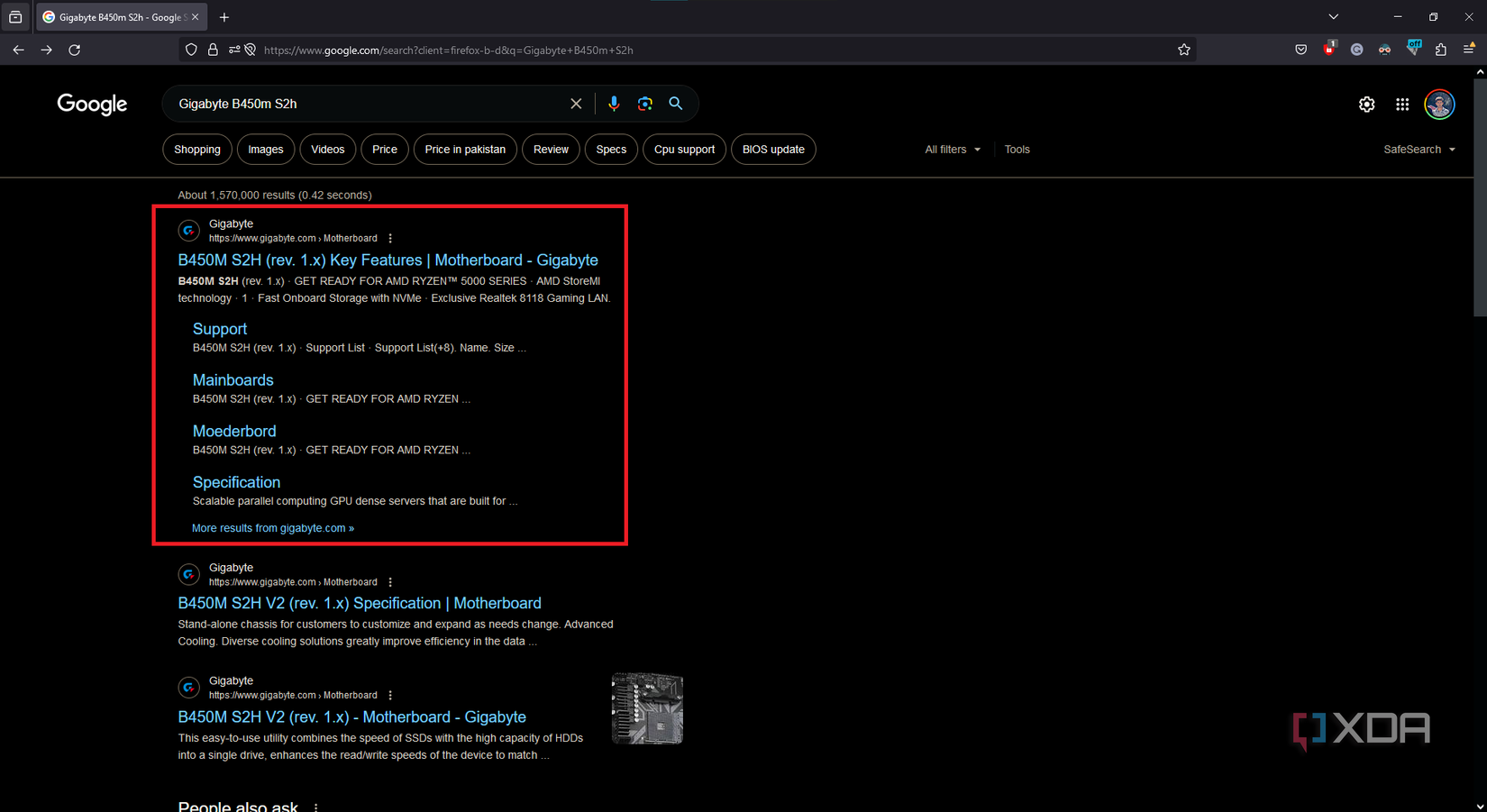Filter results by Shopping
The width and height of the screenshot is (1487, 812).
[x=197, y=150]
